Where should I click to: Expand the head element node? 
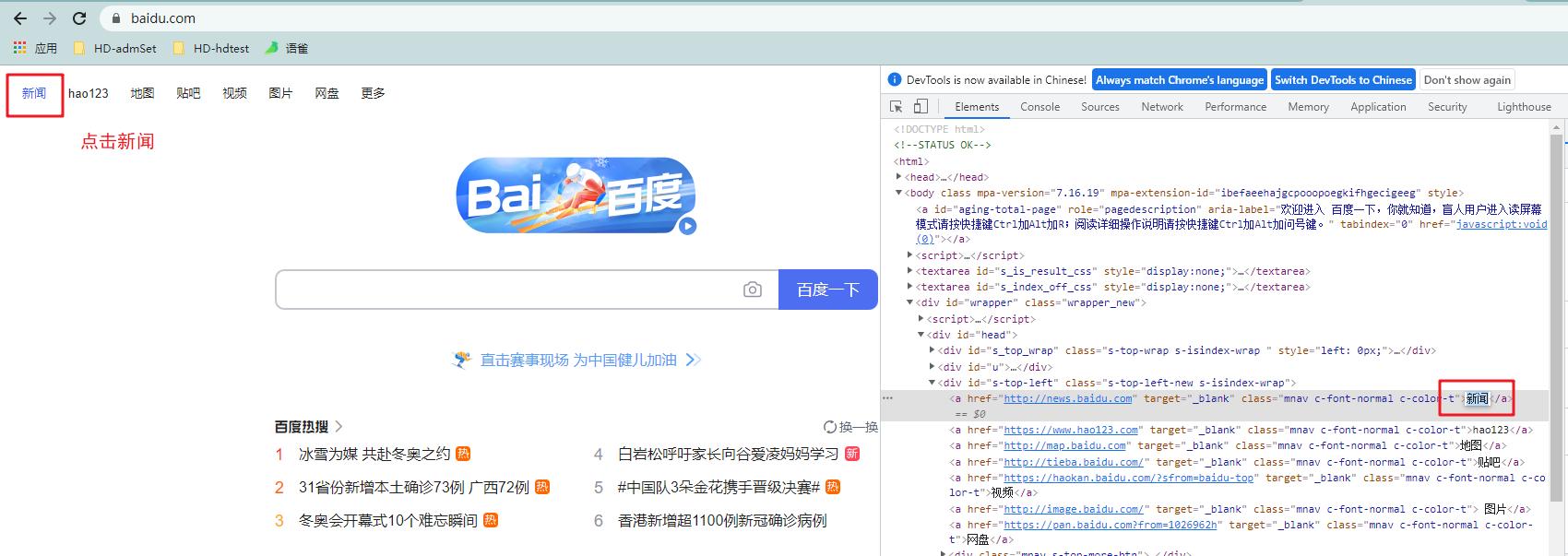point(898,176)
